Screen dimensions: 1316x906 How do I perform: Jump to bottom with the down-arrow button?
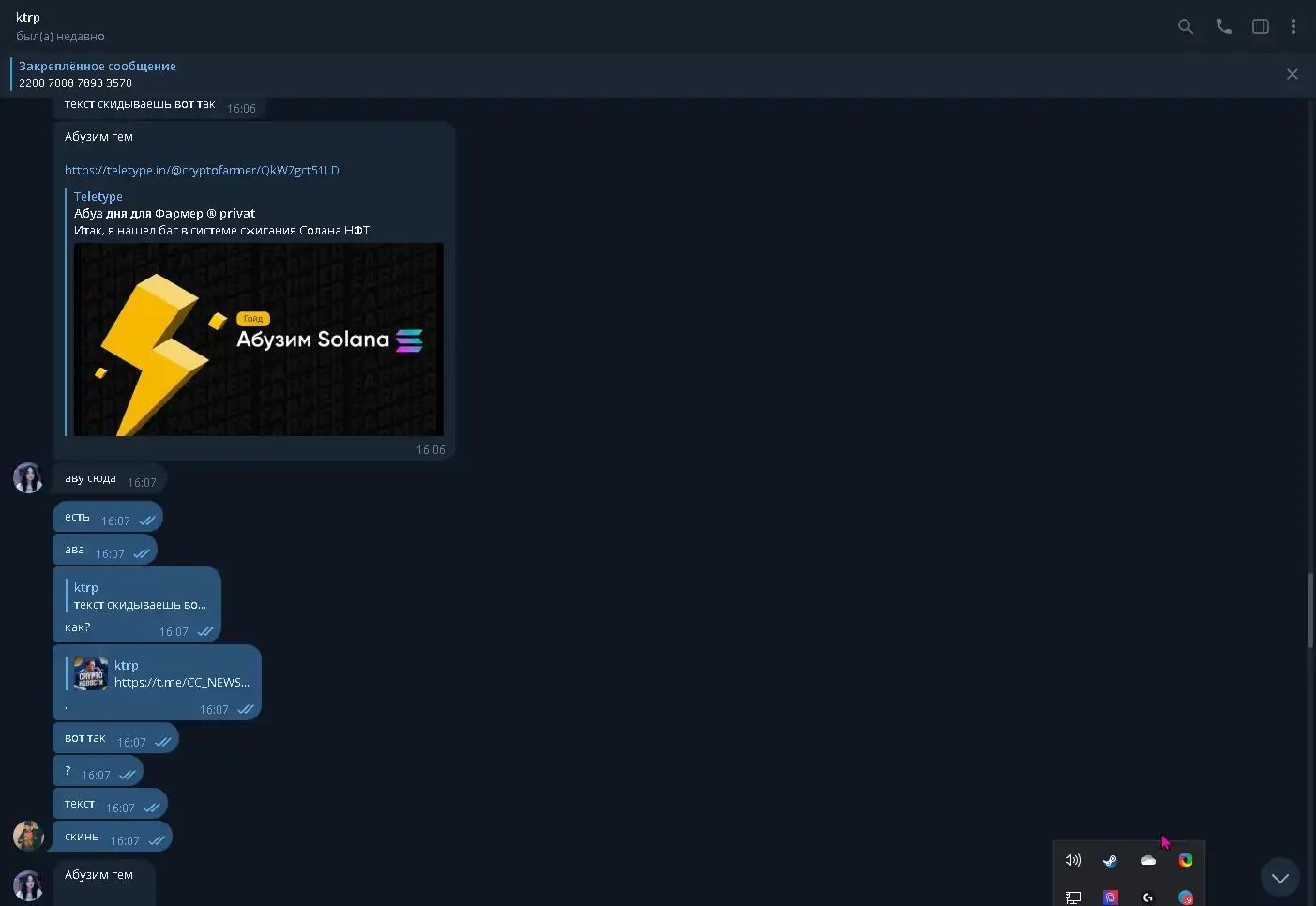(1280, 878)
